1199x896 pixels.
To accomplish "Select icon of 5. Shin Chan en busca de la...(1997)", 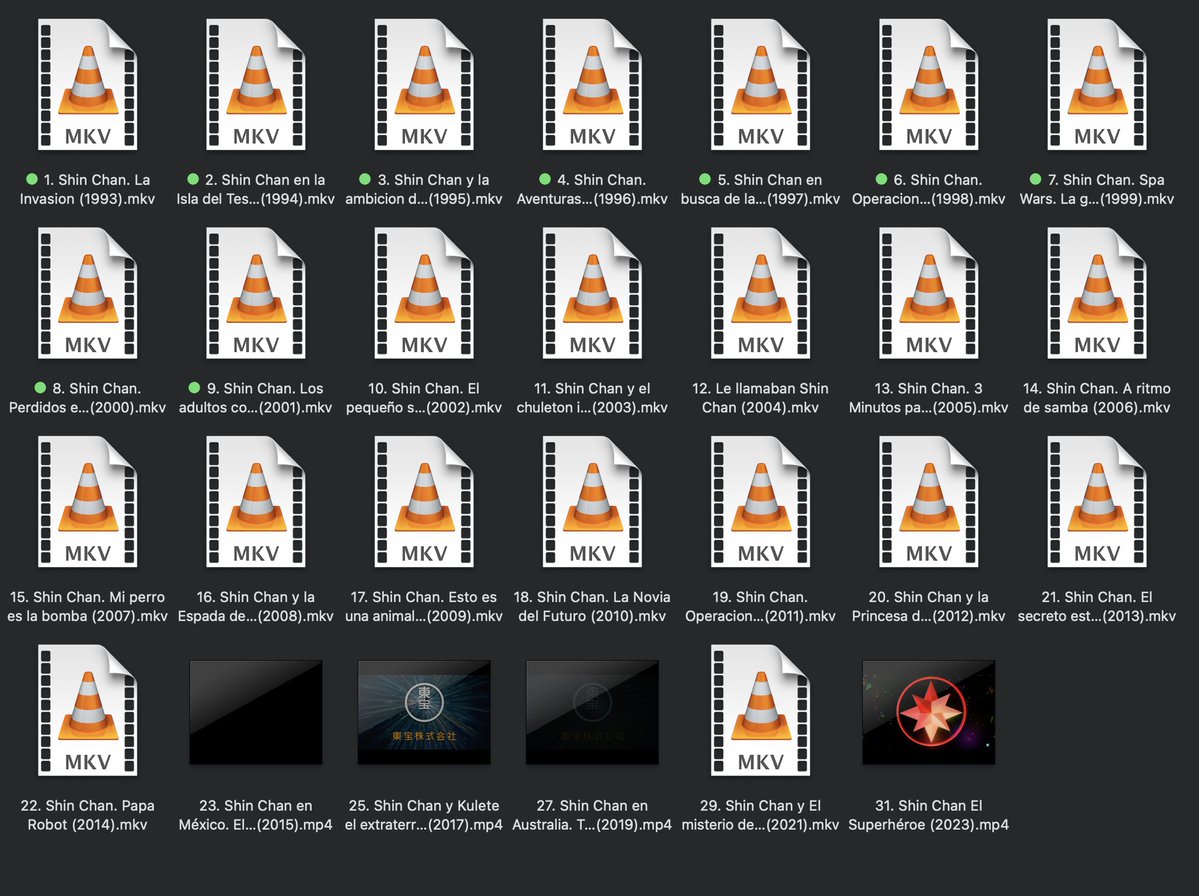I will tap(760, 84).
